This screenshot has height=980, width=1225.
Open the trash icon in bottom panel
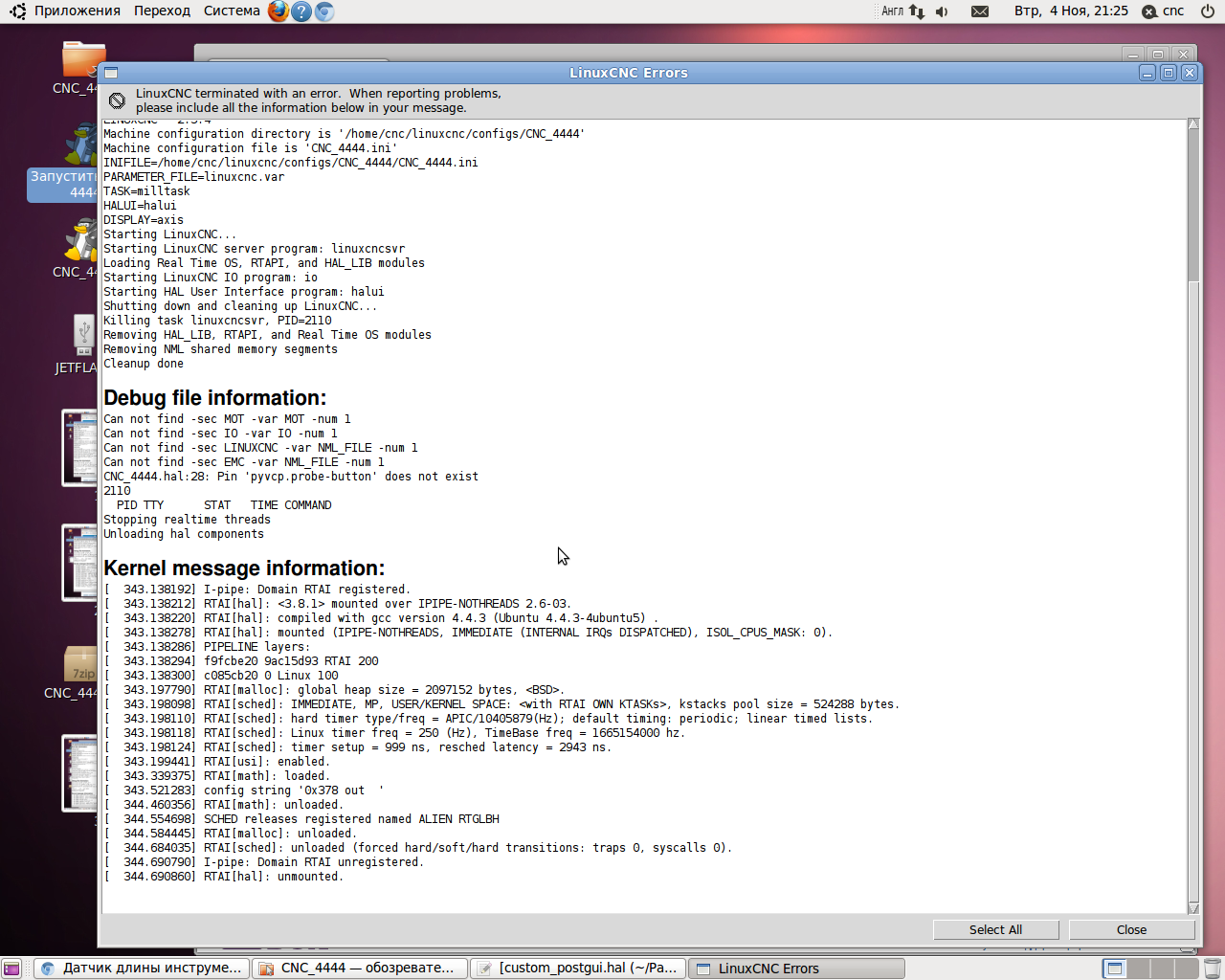click(x=1212, y=969)
